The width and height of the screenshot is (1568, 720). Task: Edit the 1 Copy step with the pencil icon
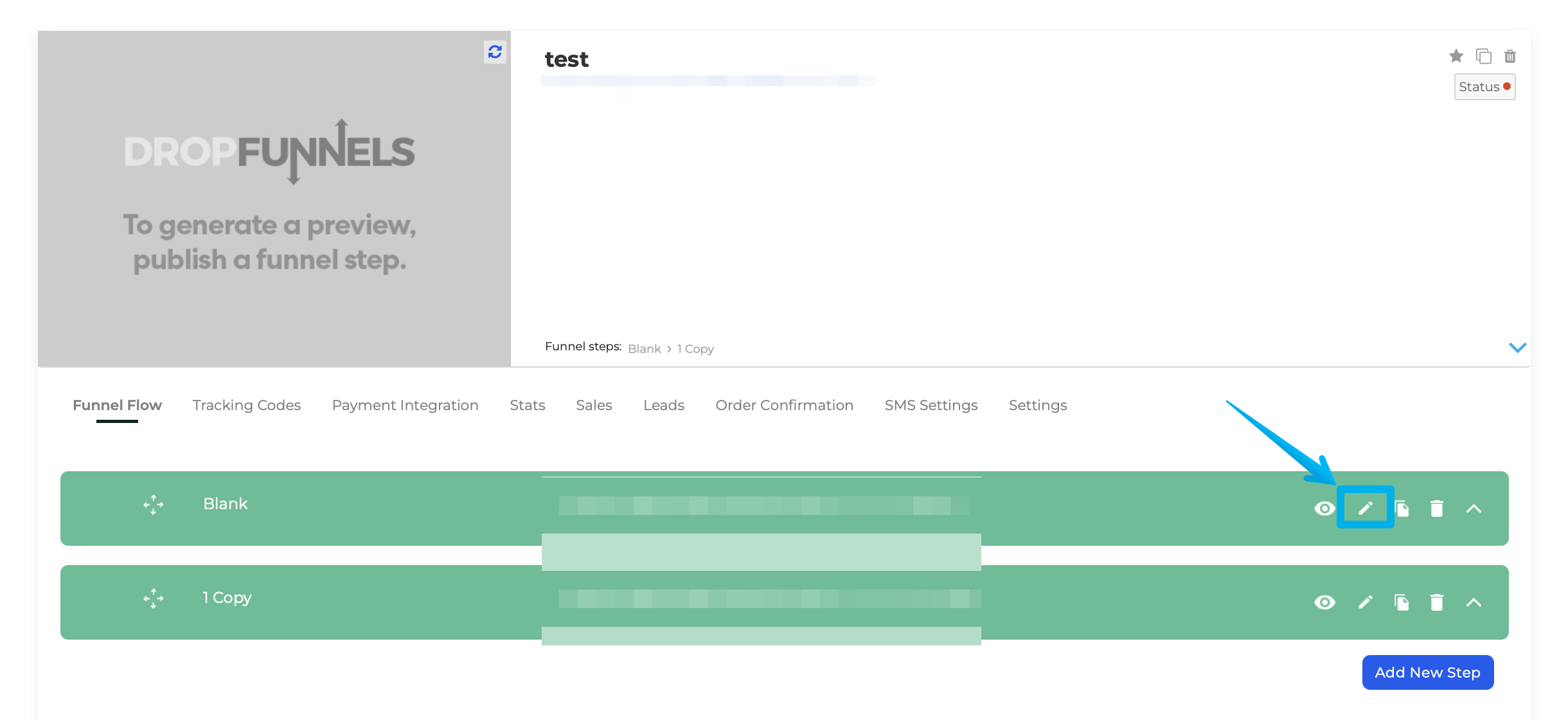pos(1365,602)
